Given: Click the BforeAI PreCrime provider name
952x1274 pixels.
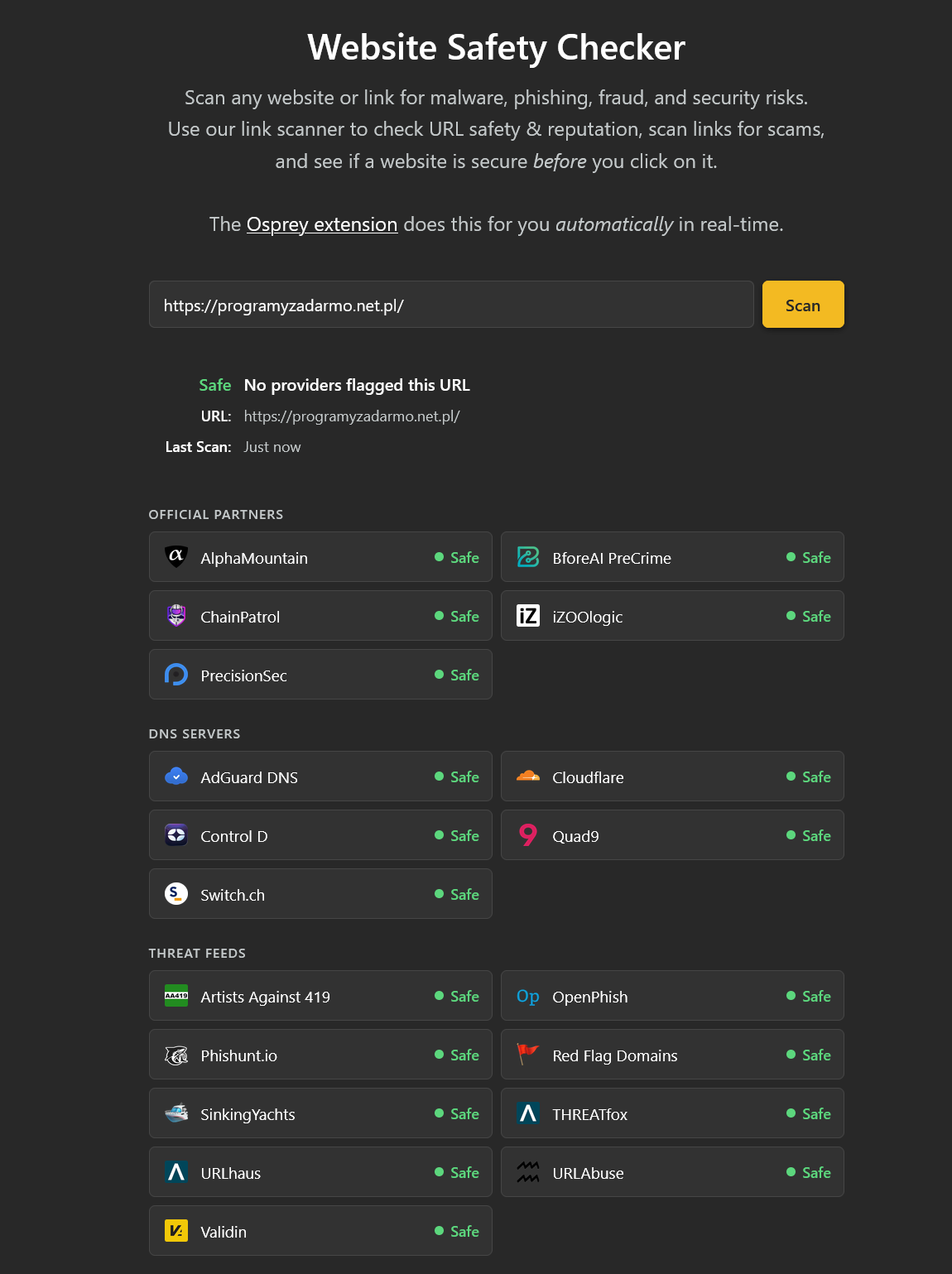Looking at the screenshot, I should 612,558.
